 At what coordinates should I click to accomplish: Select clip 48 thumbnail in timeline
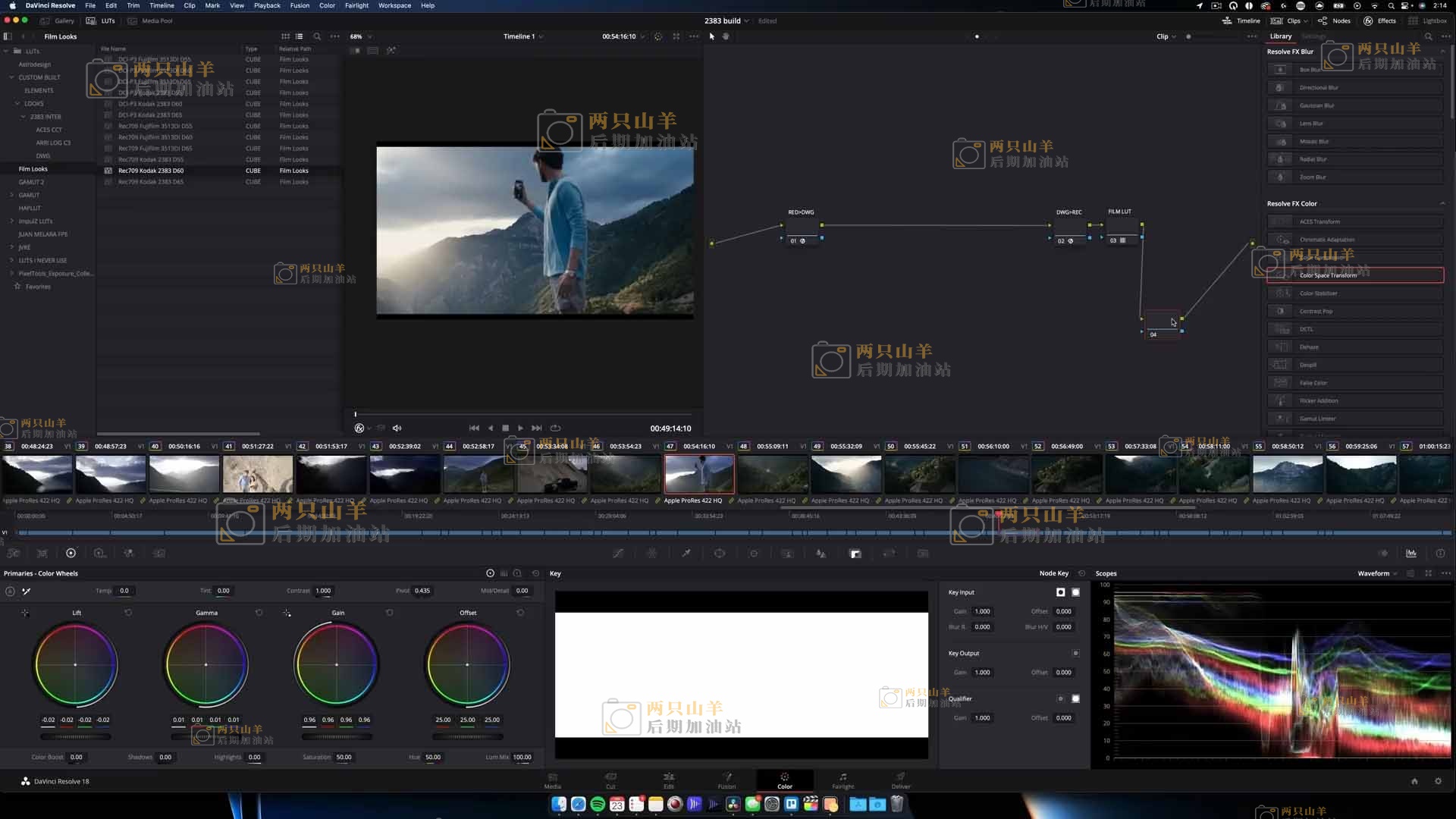773,474
